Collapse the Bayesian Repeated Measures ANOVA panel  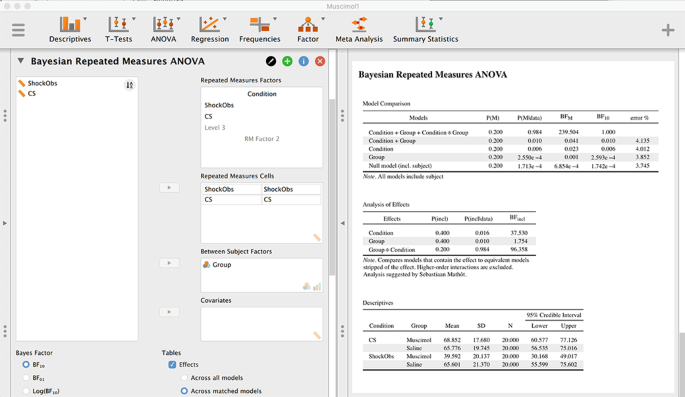coord(21,61)
